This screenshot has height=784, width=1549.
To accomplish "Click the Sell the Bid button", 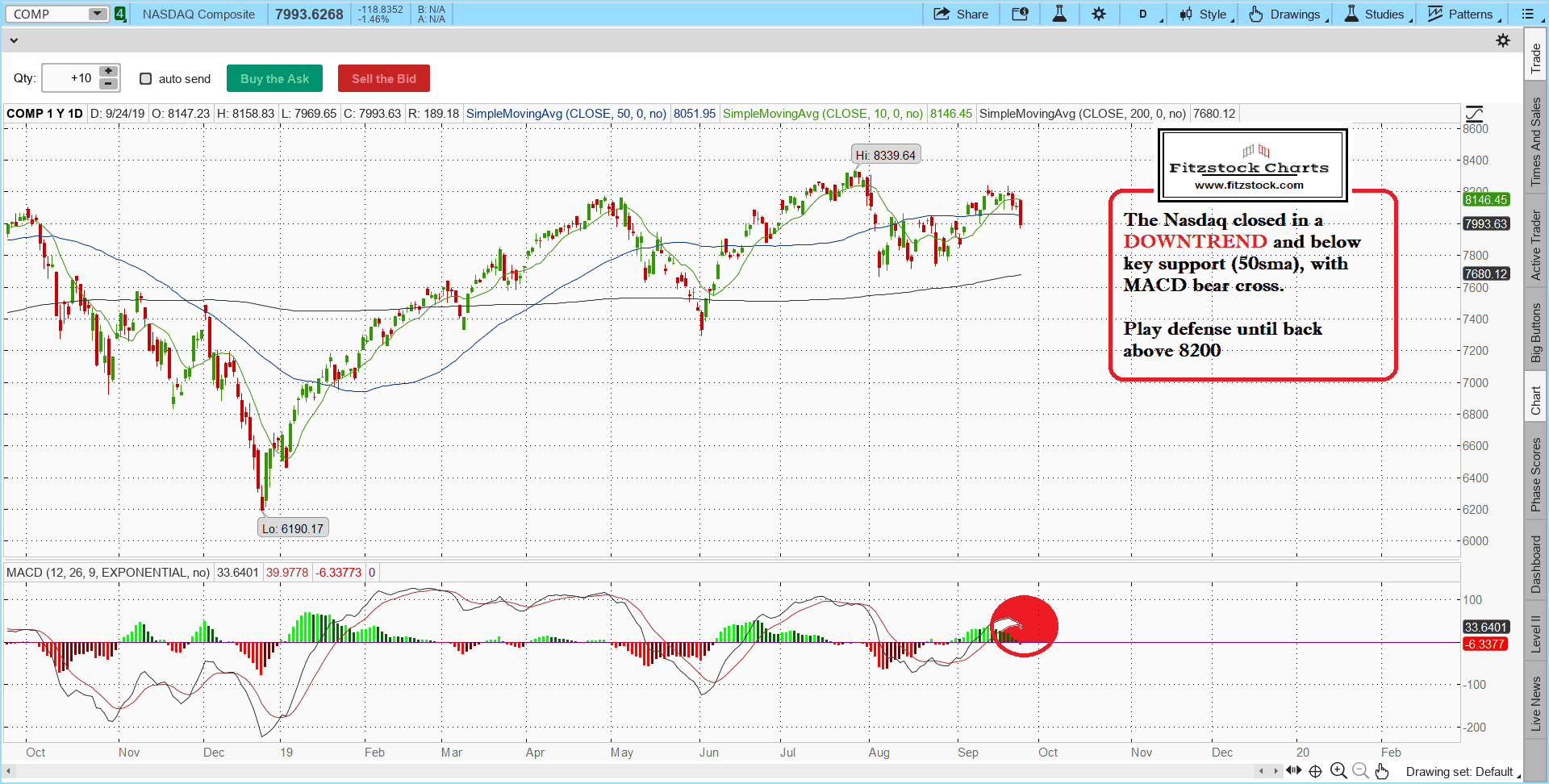I will [x=384, y=78].
